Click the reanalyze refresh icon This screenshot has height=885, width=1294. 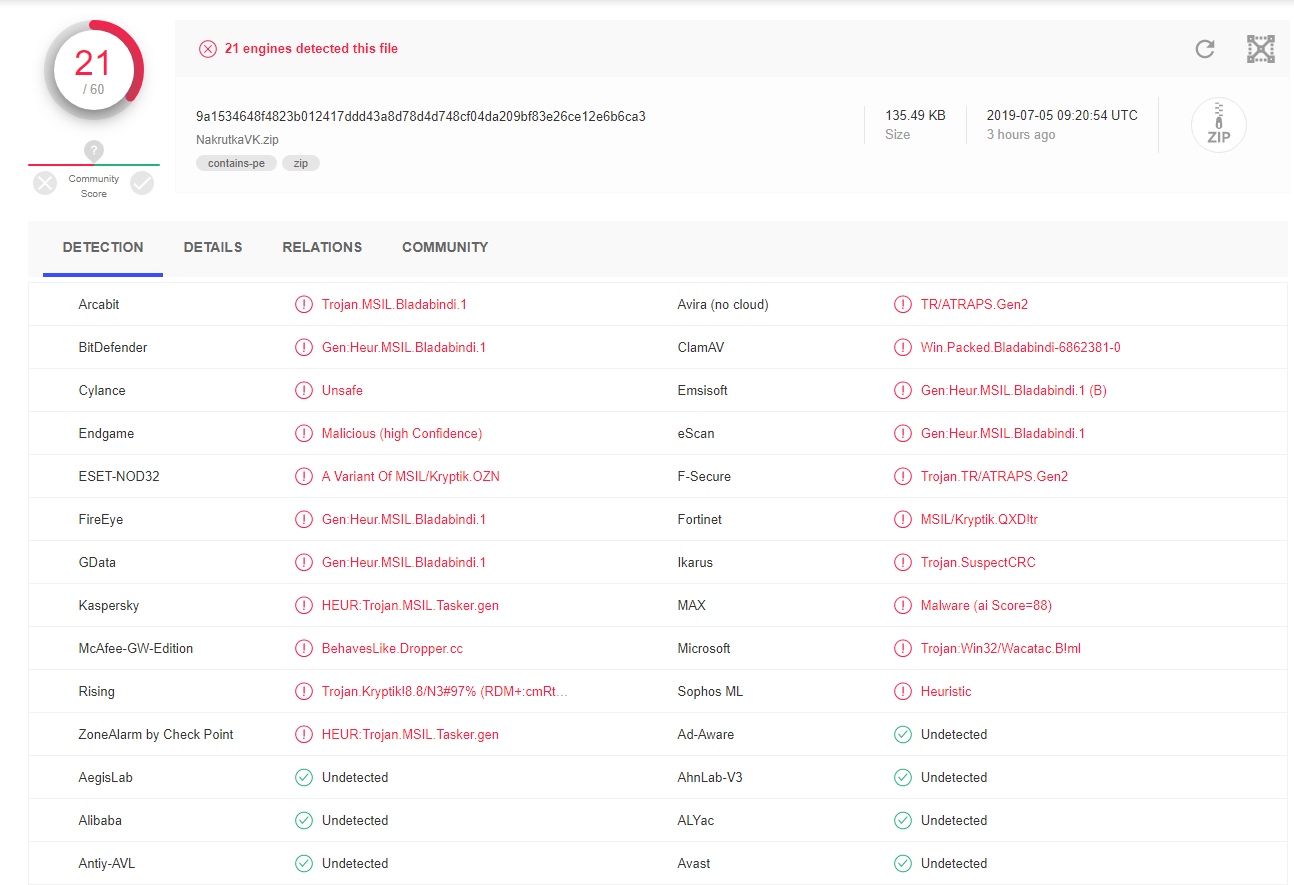click(x=1205, y=49)
